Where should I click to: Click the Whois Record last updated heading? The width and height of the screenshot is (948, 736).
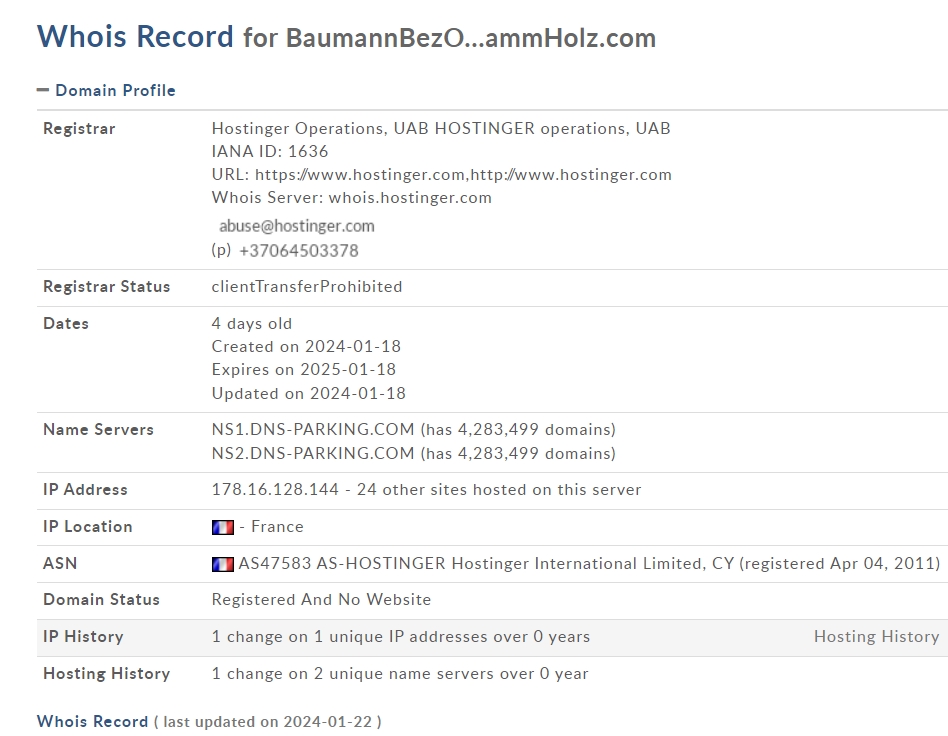coord(209,721)
